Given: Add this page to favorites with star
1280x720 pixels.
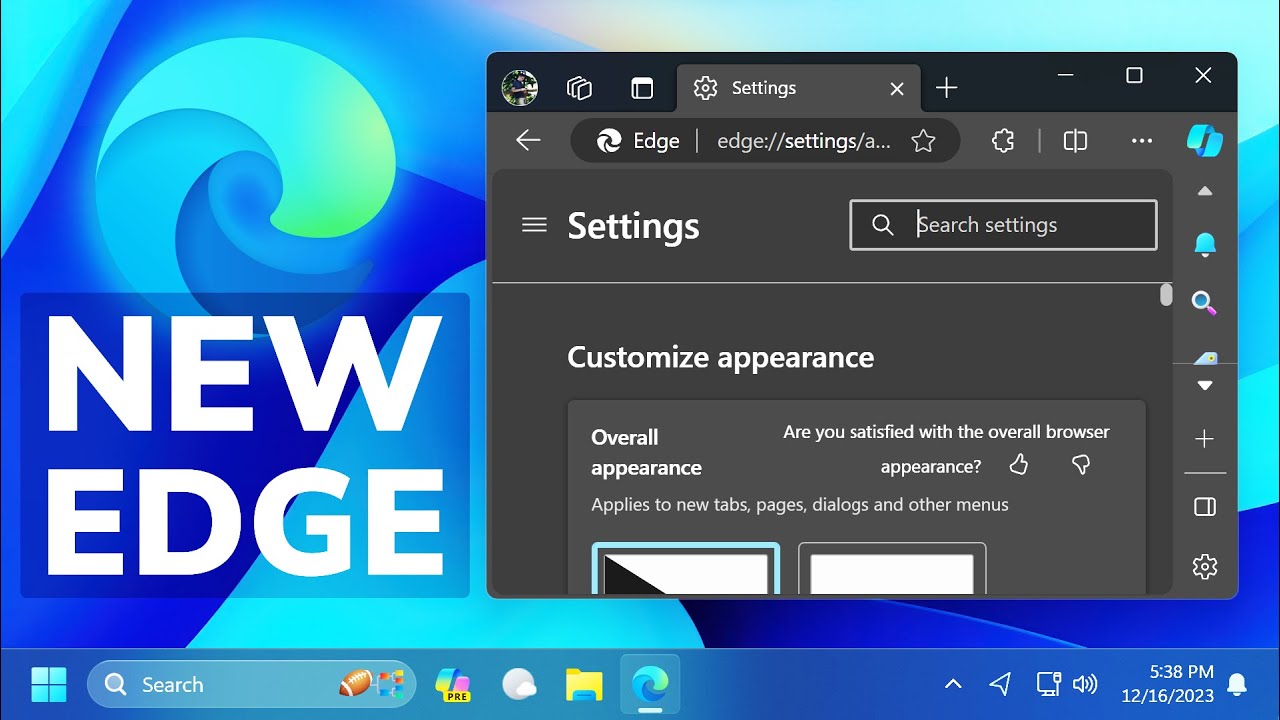Looking at the screenshot, I should [x=923, y=142].
